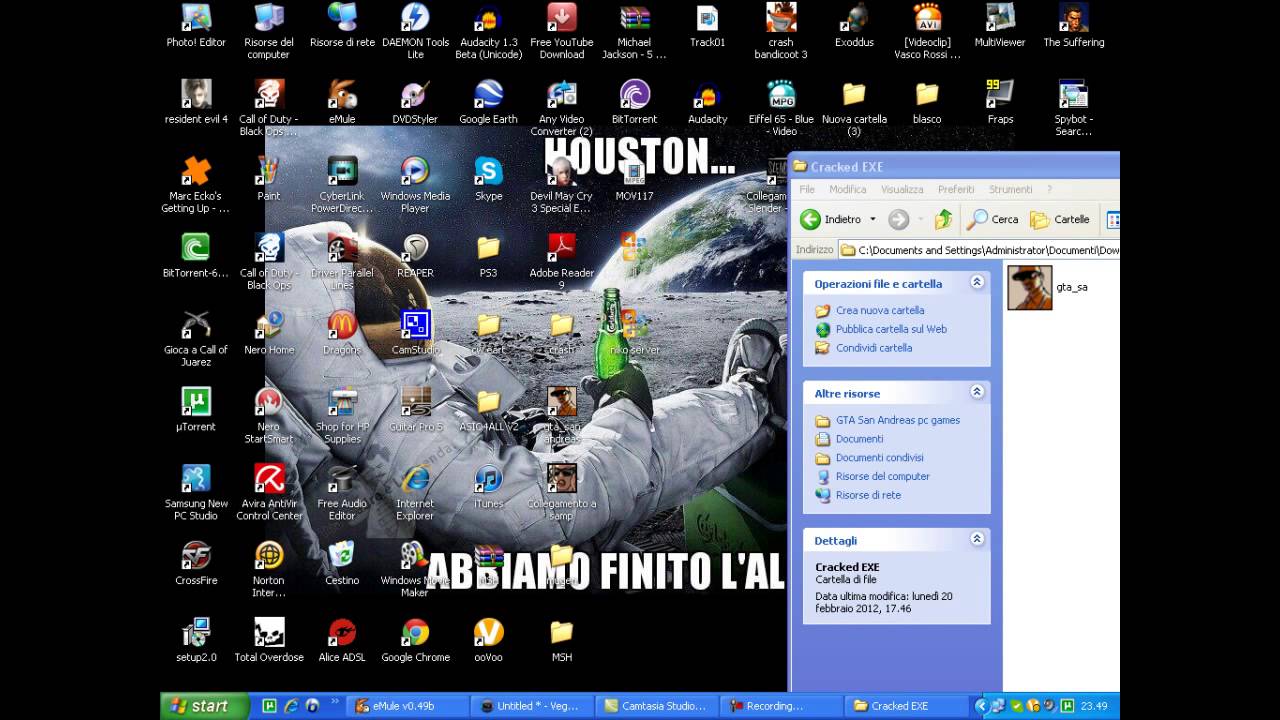Open the MSH folder on the desktop

(x=561, y=633)
